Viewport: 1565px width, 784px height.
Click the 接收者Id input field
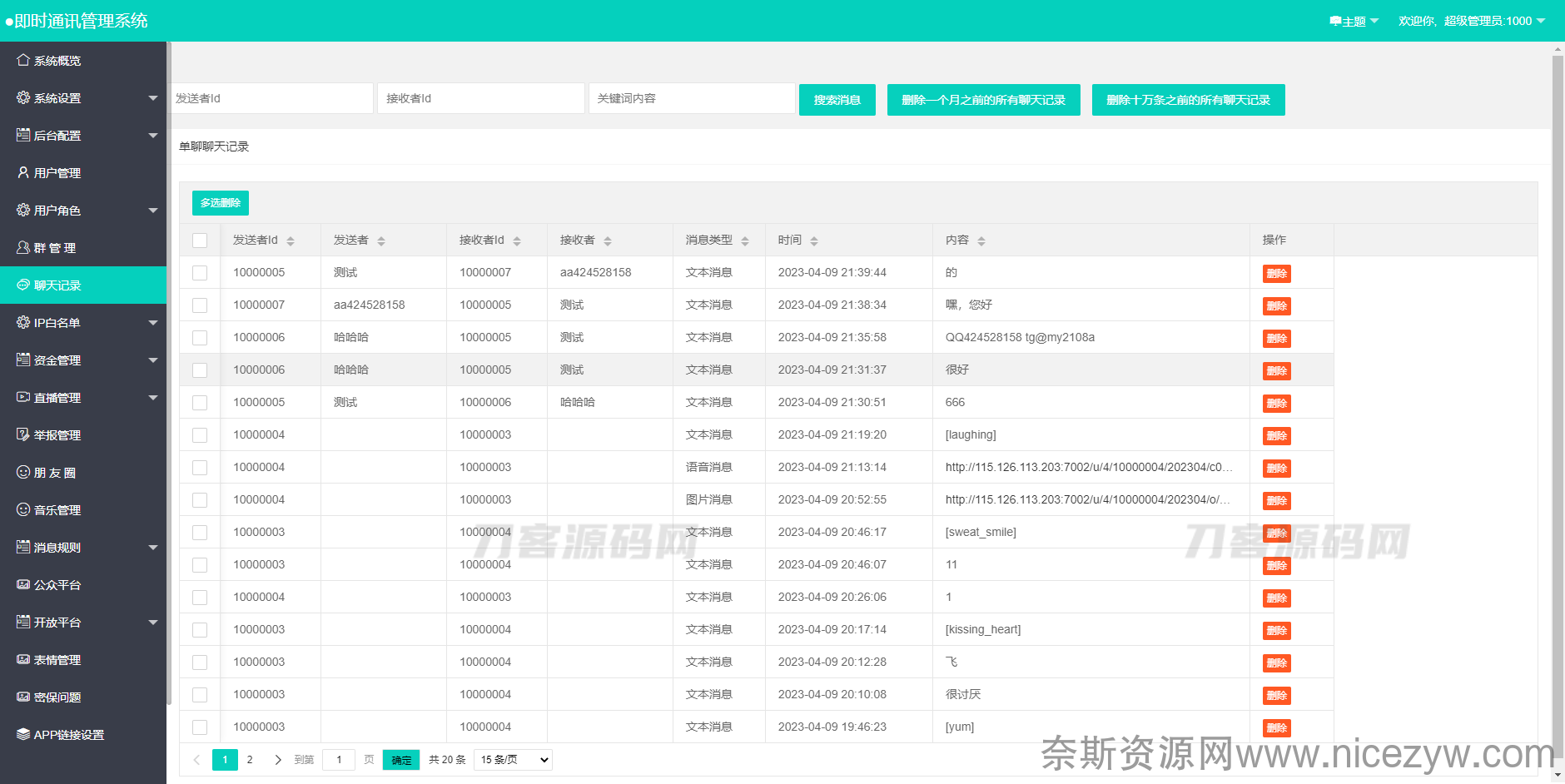point(481,98)
